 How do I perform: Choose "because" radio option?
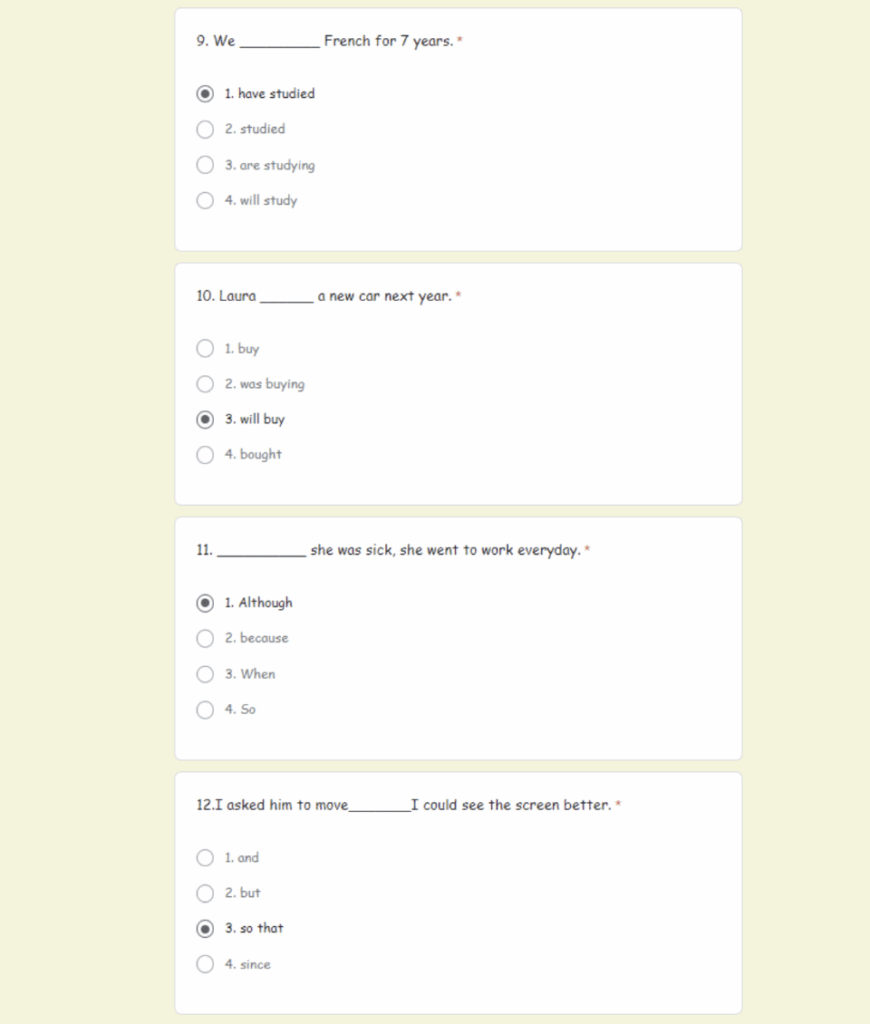(205, 638)
